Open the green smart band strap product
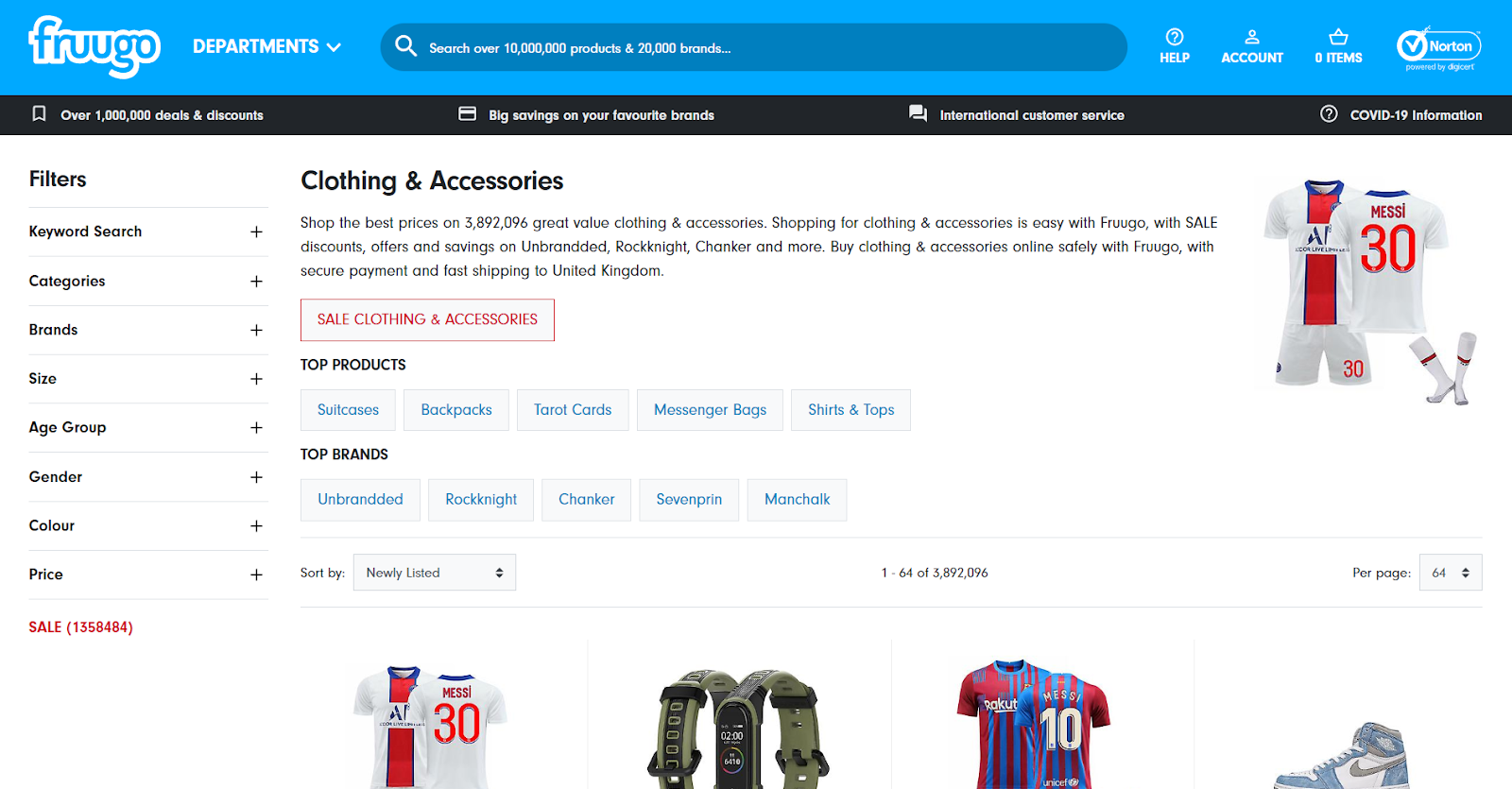Screen dimensions: 1512x789 pos(738,728)
